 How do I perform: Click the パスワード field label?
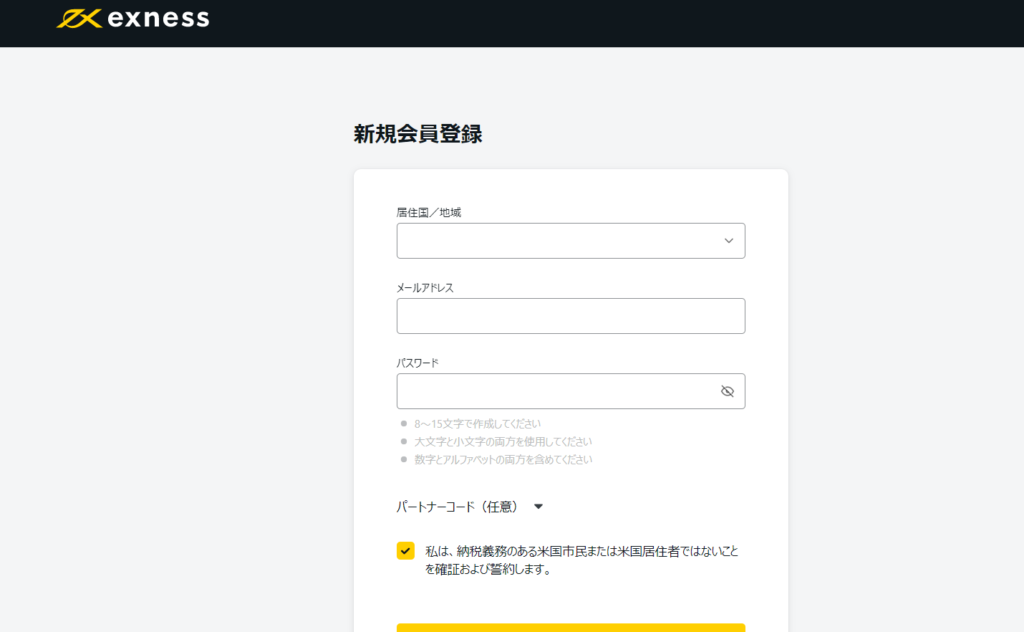[x=418, y=362]
